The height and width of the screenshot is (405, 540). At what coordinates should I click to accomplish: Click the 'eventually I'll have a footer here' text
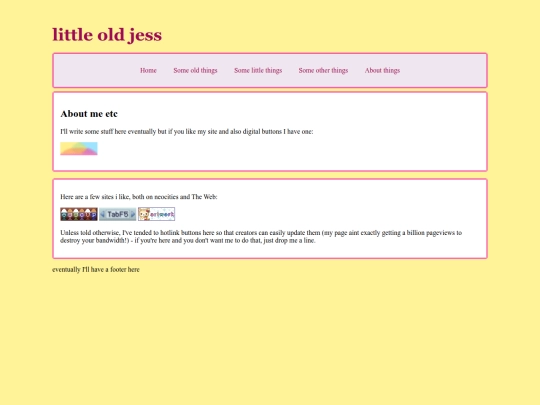(96, 269)
